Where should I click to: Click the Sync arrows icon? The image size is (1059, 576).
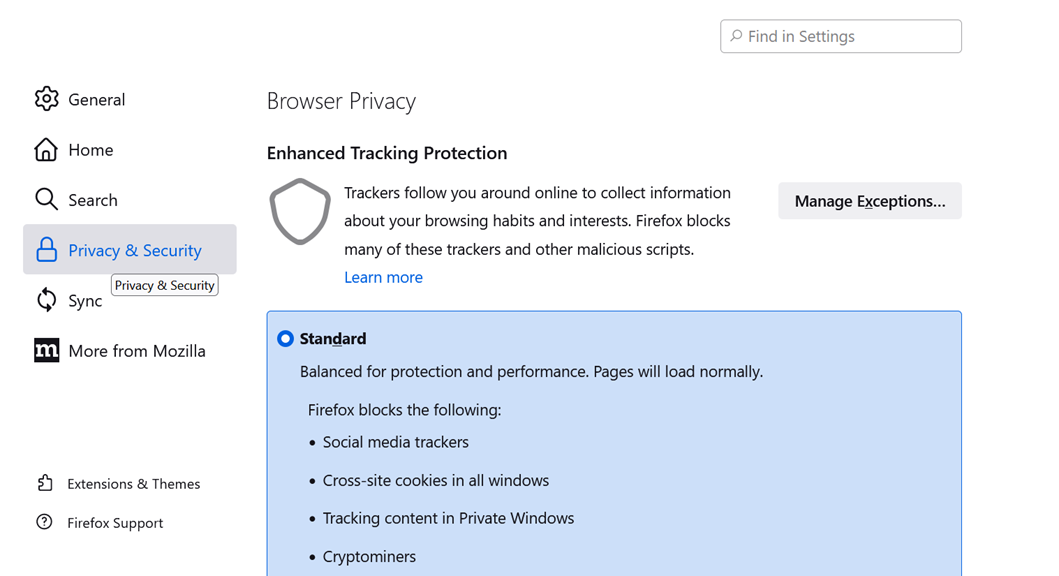point(46,300)
